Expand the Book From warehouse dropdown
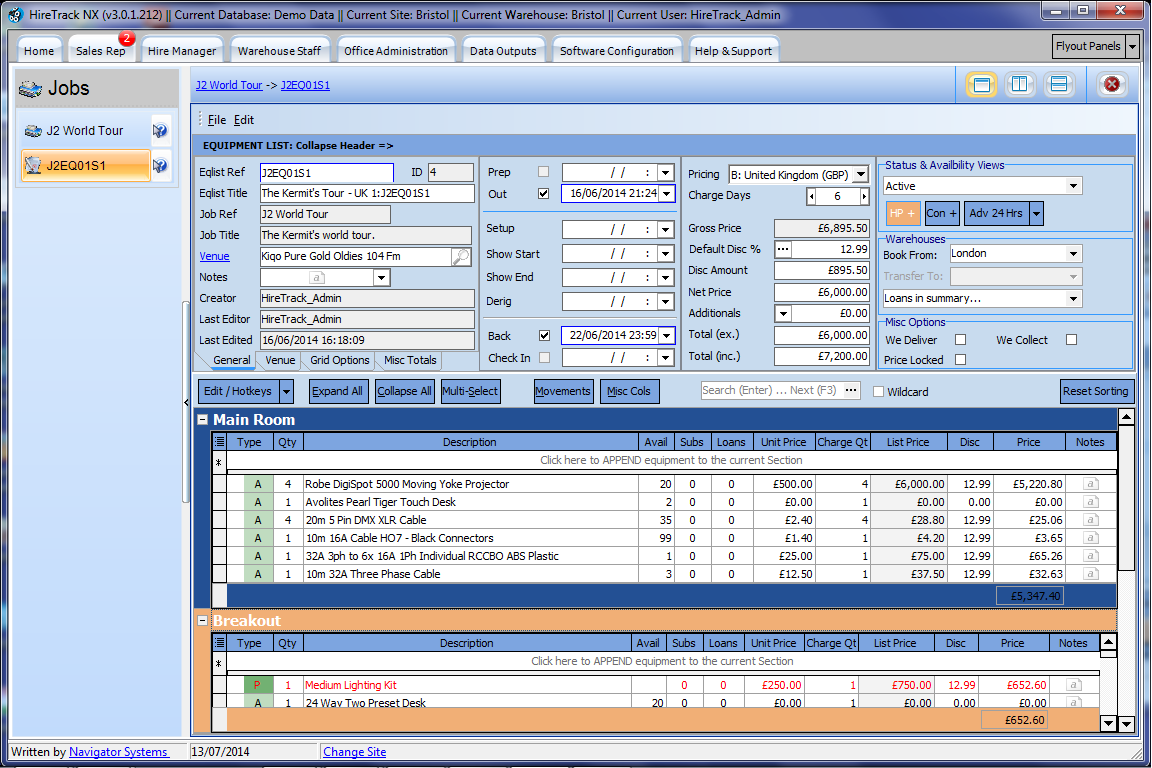Screen dimensions: 1152x768 pos(1073,254)
